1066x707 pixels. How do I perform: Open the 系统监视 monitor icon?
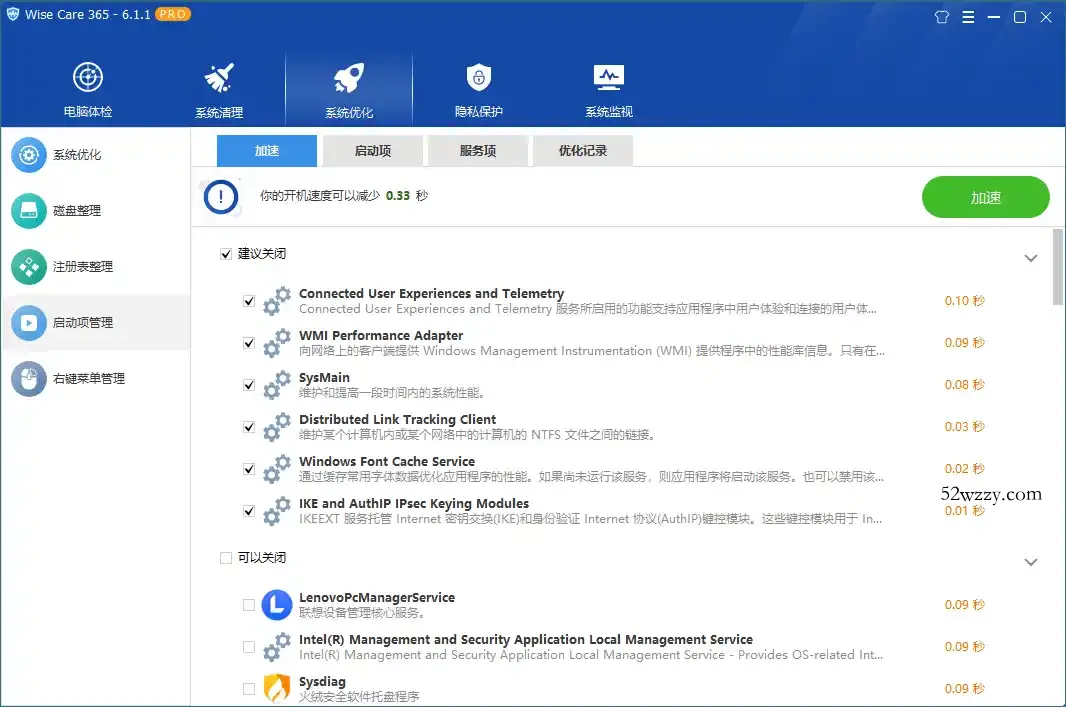(608, 77)
